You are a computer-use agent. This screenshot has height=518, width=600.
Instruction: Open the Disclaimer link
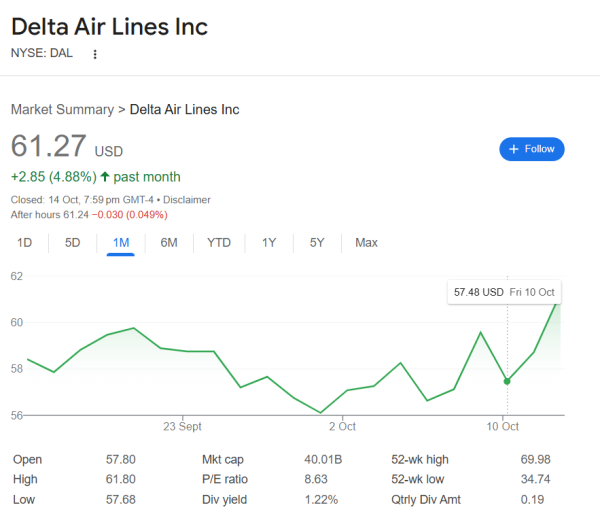tap(188, 200)
